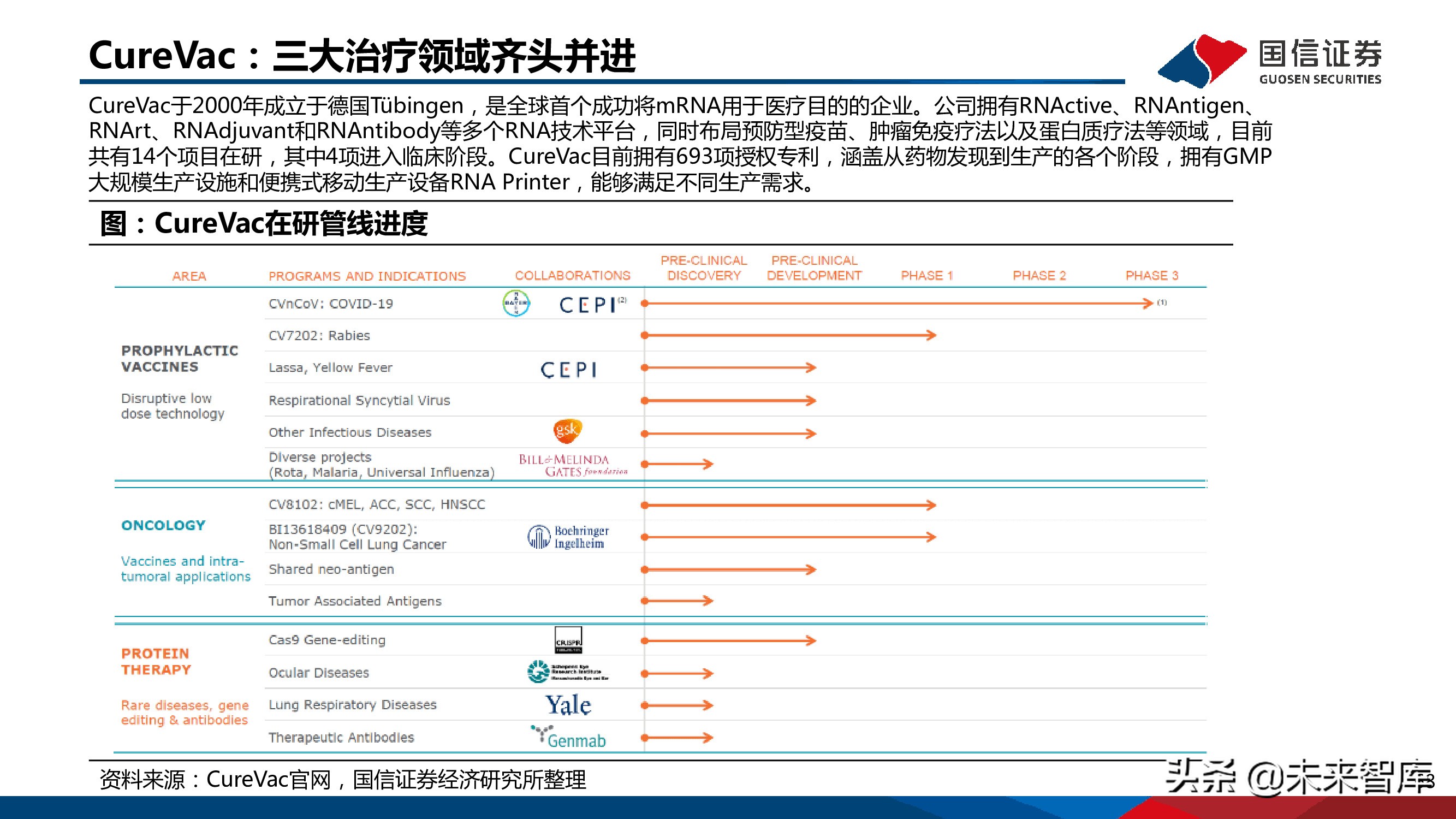Click the CVnCoV: COVID-19 program text
Viewport: 1456px width, 819px height.
tap(331, 304)
